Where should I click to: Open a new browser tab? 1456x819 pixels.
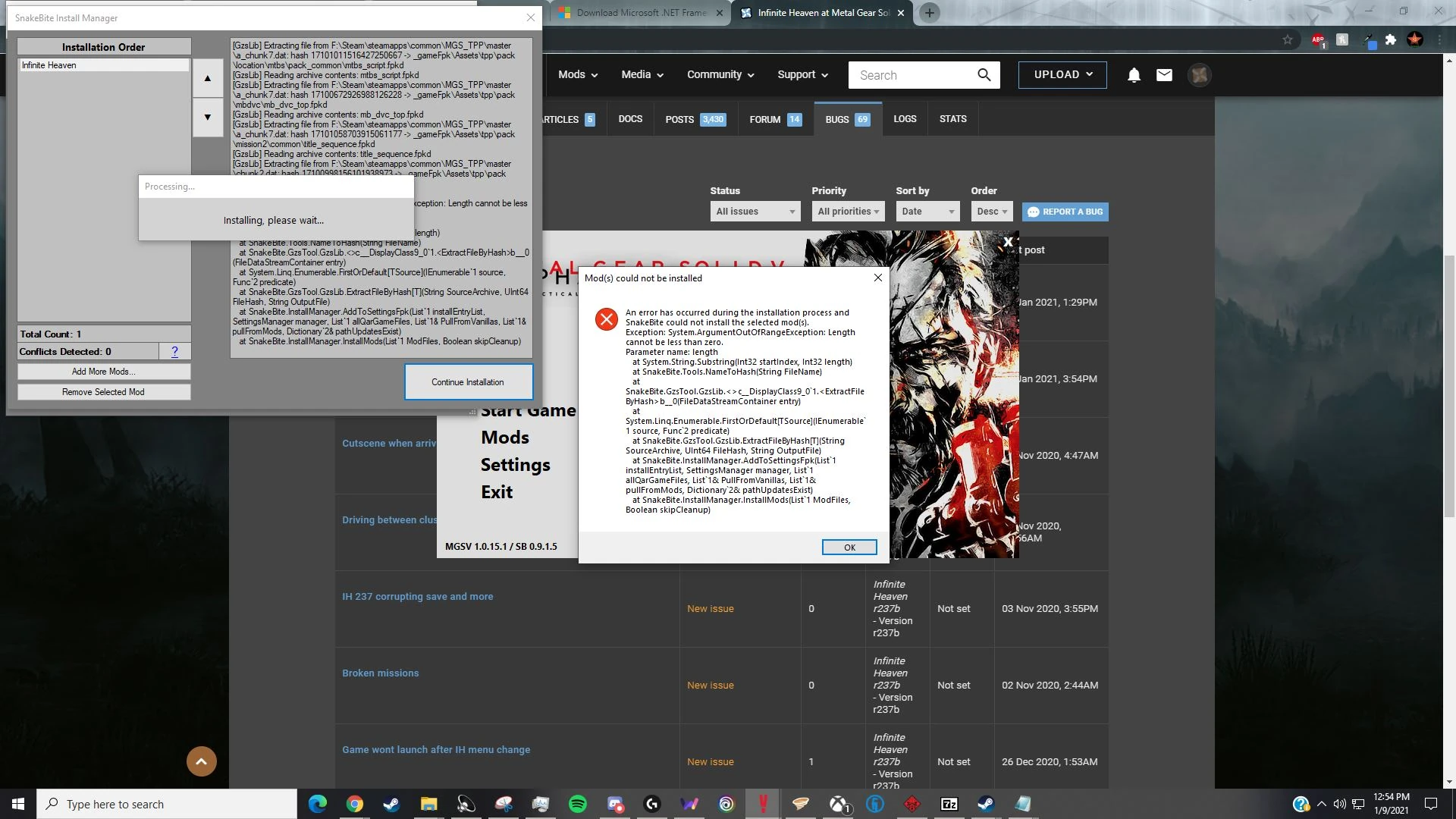pyautogui.click(x=929, y=13)
